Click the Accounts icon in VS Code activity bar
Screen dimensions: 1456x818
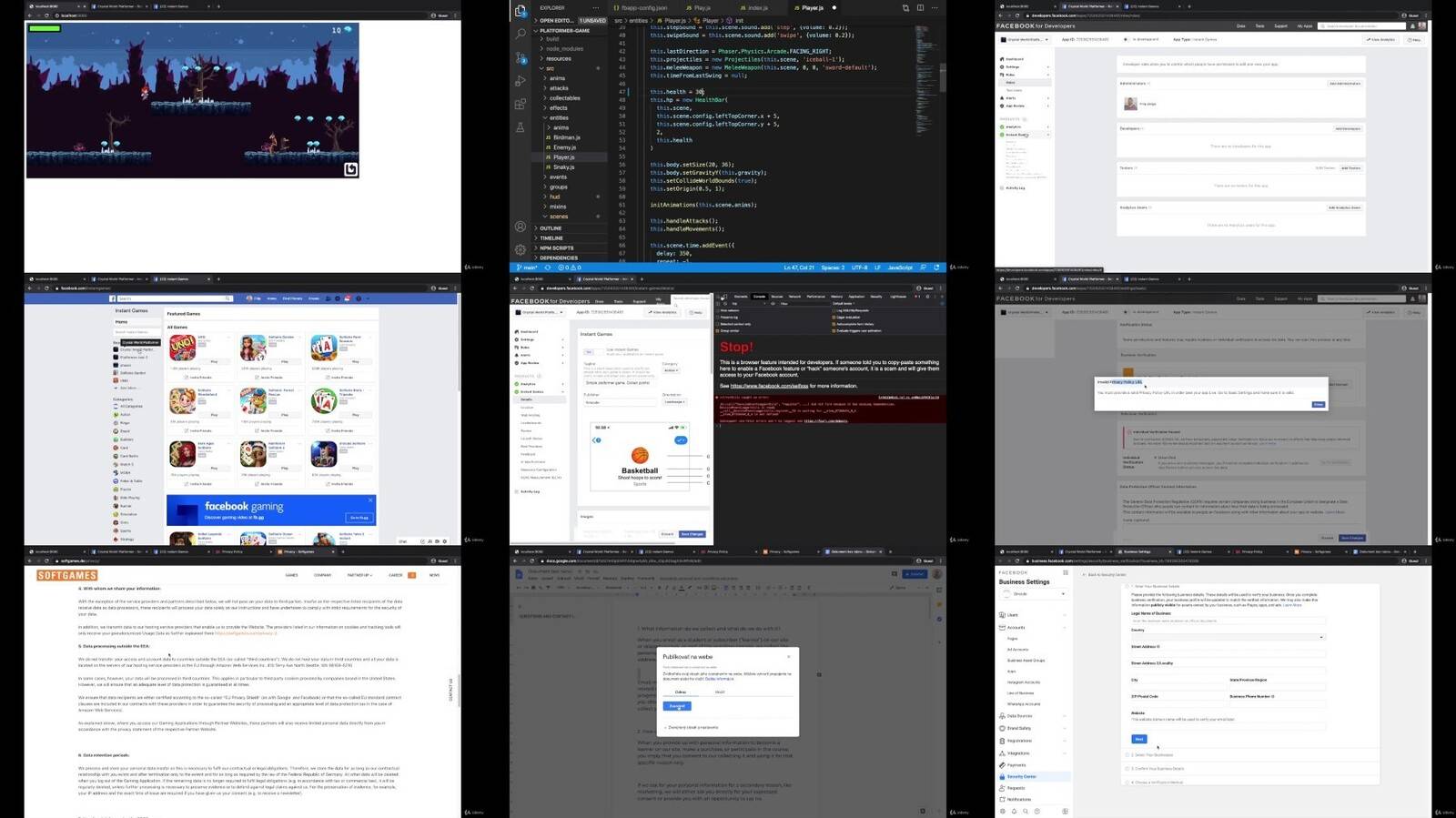pos(521,227)
